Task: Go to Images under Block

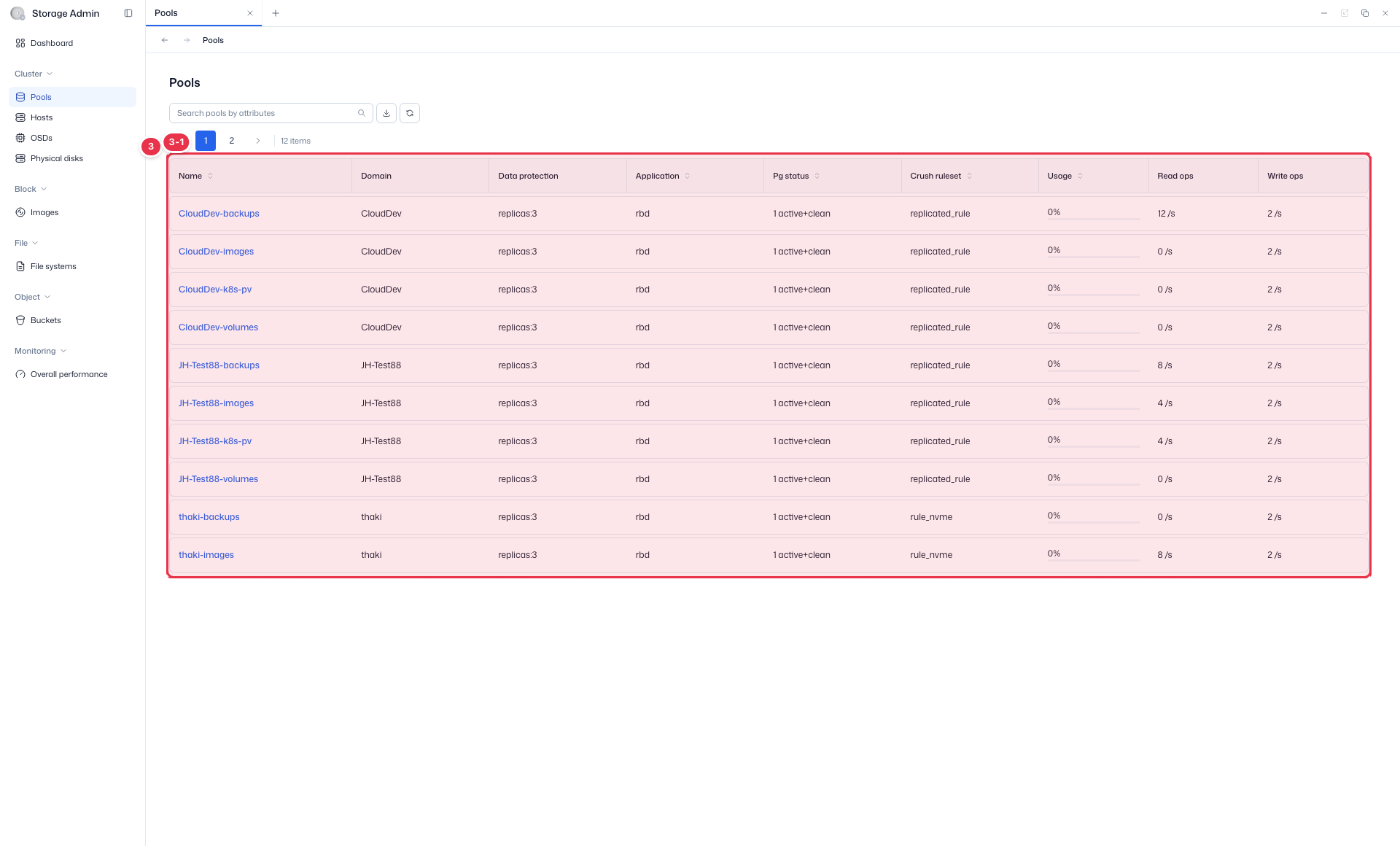Action: pos(72,212)
